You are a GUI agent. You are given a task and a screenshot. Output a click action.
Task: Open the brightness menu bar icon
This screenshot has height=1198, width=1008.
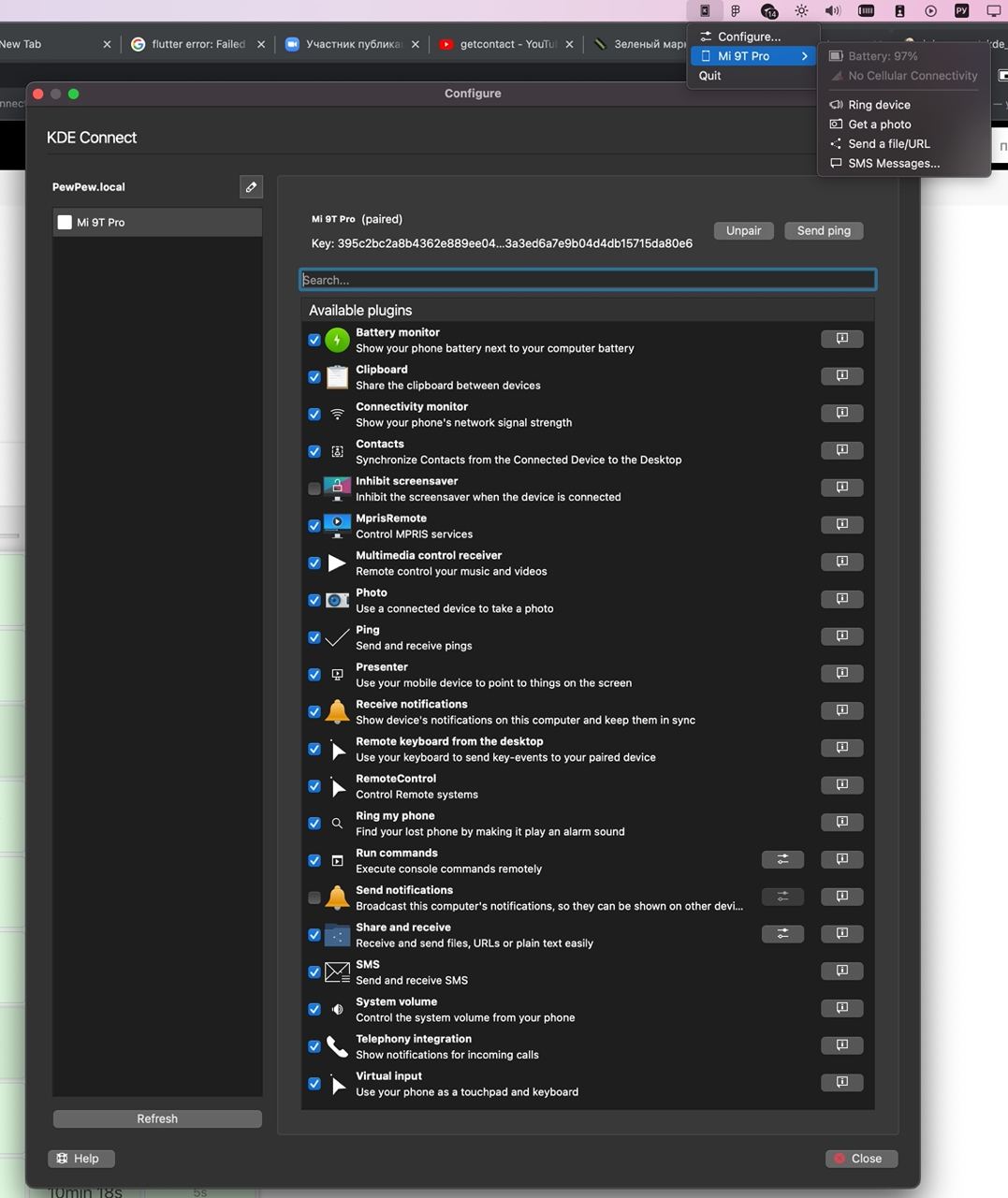(x=801, y=11)
